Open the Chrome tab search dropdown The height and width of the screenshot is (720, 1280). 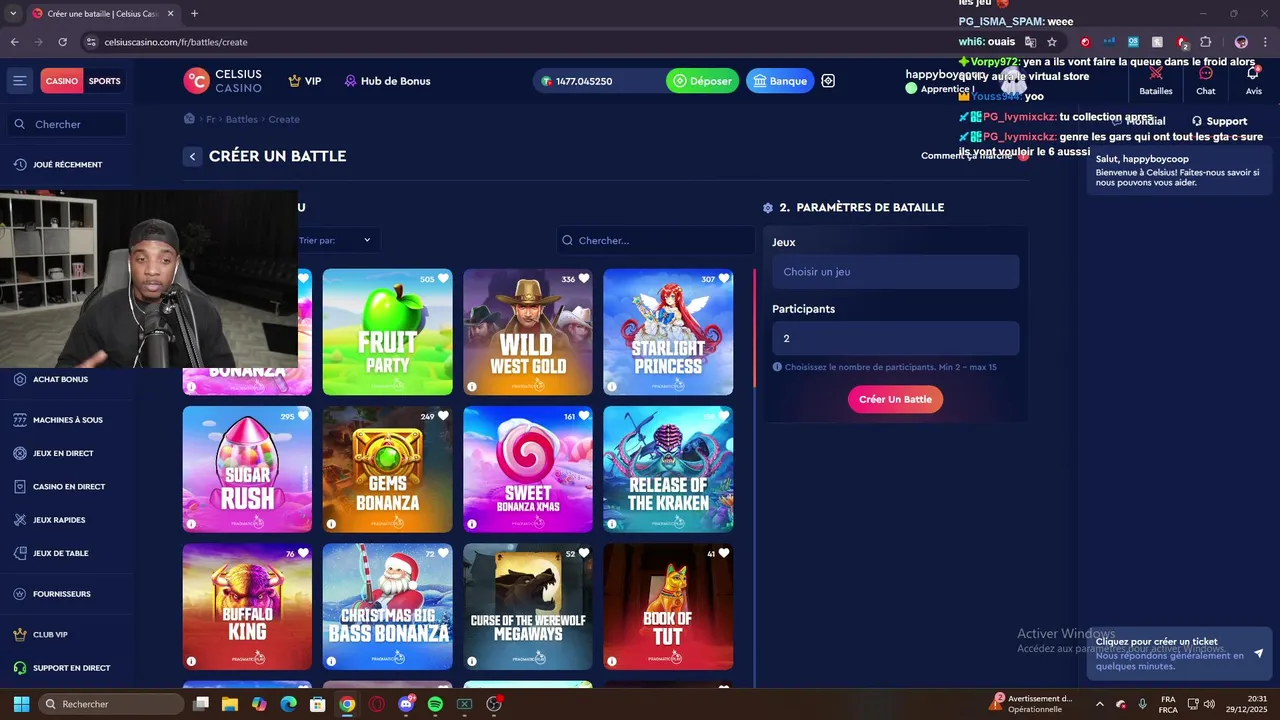(13, 13)
